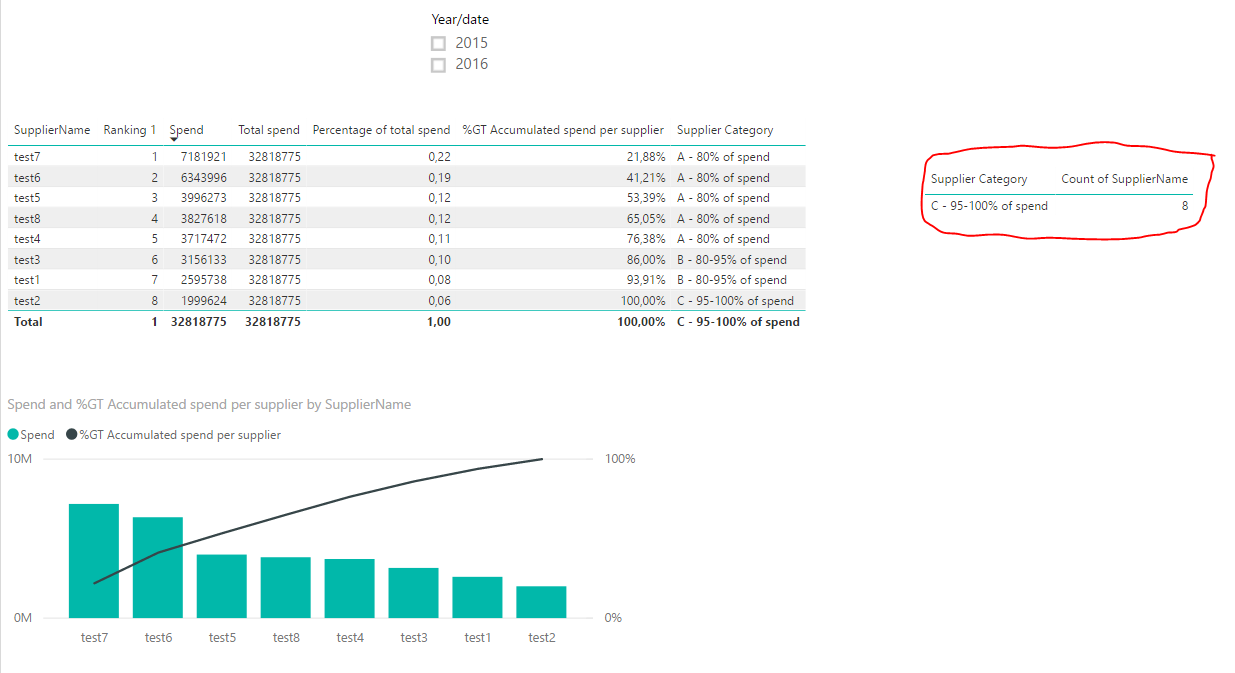Click %GT Accumulated spend per supplier header
This screenshot has height=673, width=1235.
click(x=563, y=130)
